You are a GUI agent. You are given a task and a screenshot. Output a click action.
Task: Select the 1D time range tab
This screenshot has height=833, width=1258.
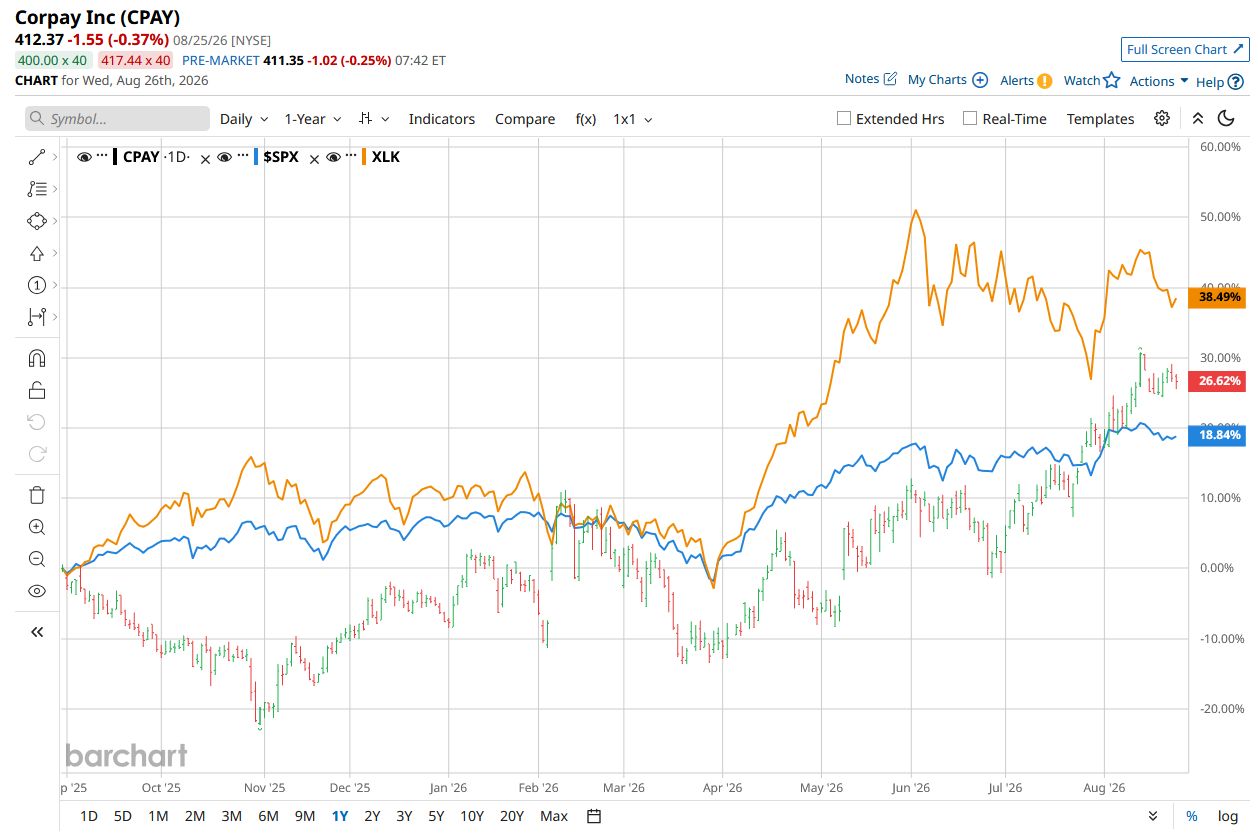point(89,816)
